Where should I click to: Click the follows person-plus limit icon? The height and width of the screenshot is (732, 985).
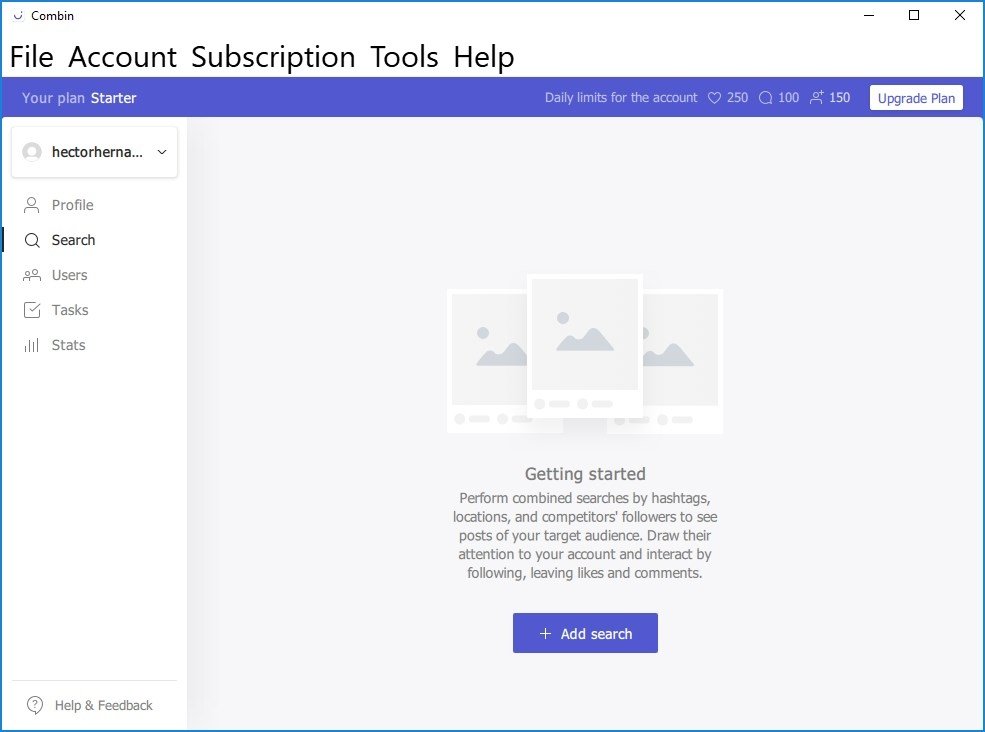coord(816,97)
